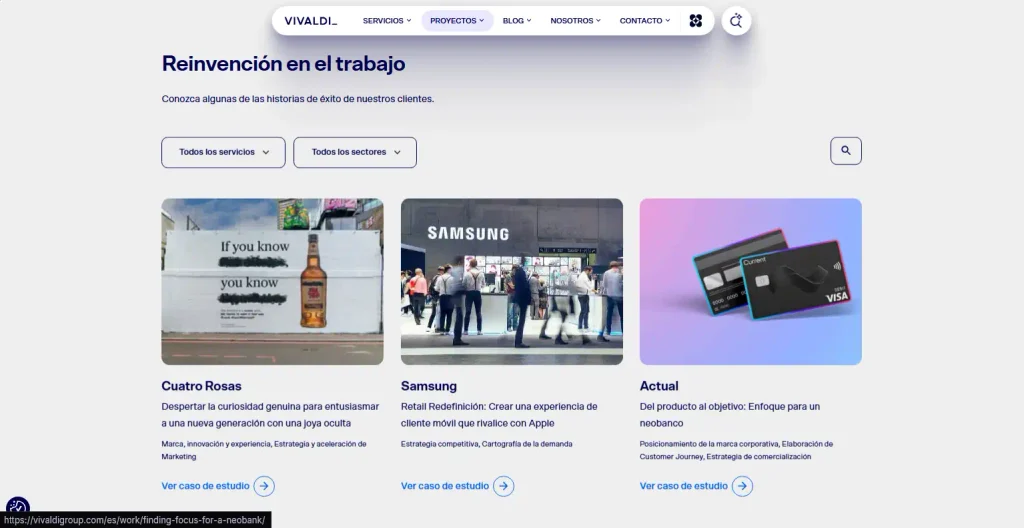1024x528 pixels.
Task: Open the Todos los sectores dropdown
Action: [x=355, y=152]
